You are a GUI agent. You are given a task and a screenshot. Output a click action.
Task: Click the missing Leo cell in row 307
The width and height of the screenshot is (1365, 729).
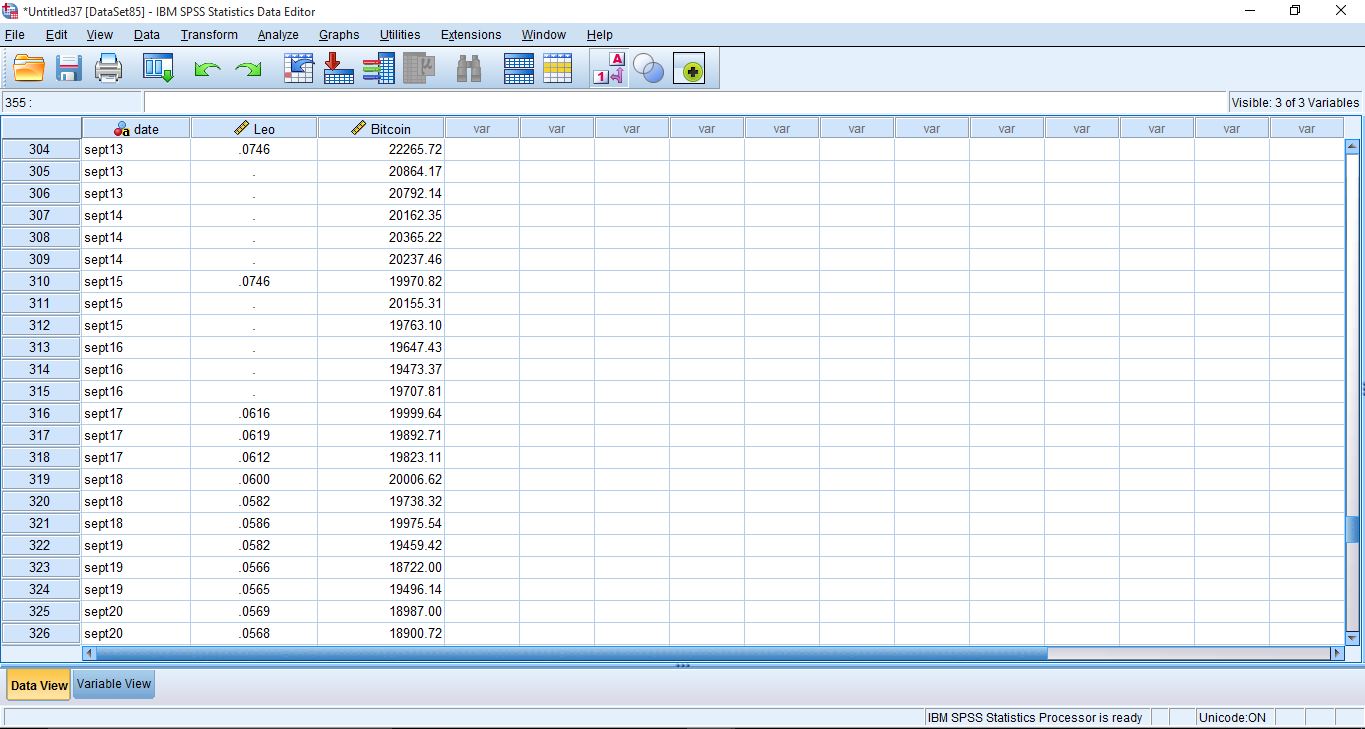coord(254,215)
